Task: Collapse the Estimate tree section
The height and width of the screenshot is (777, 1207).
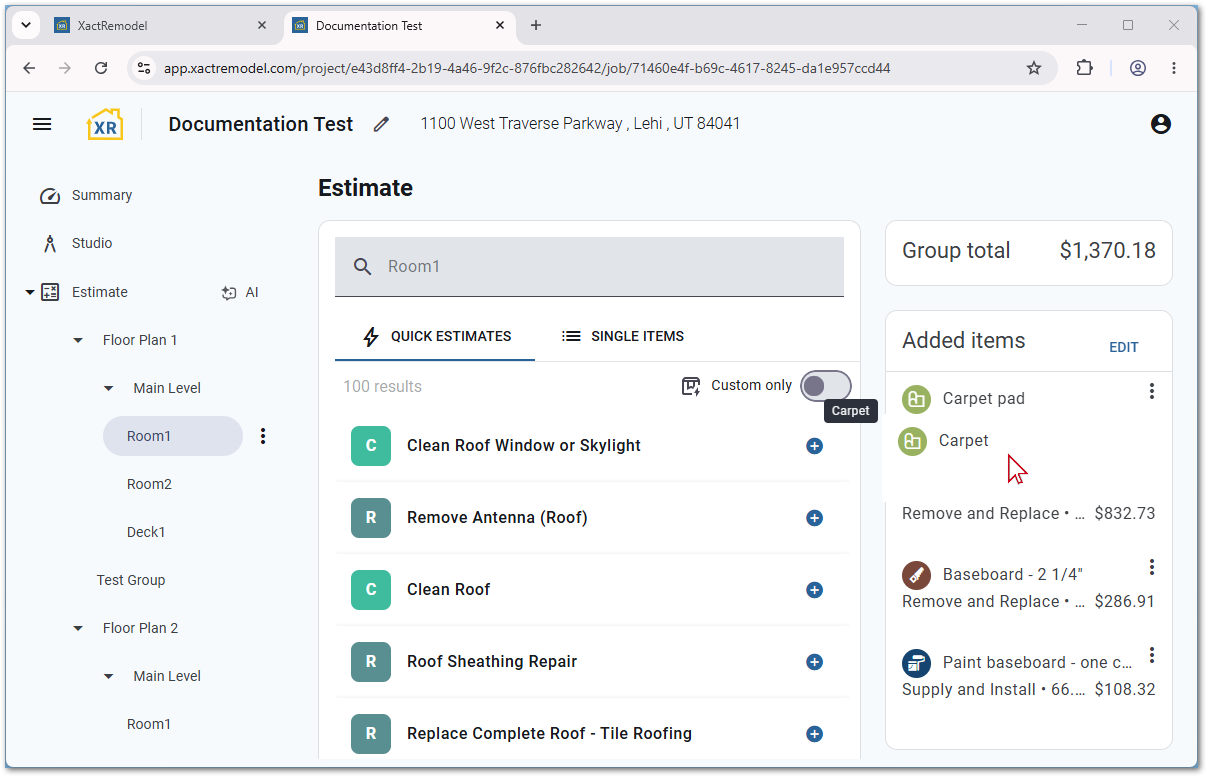Action: pos(29,292)
